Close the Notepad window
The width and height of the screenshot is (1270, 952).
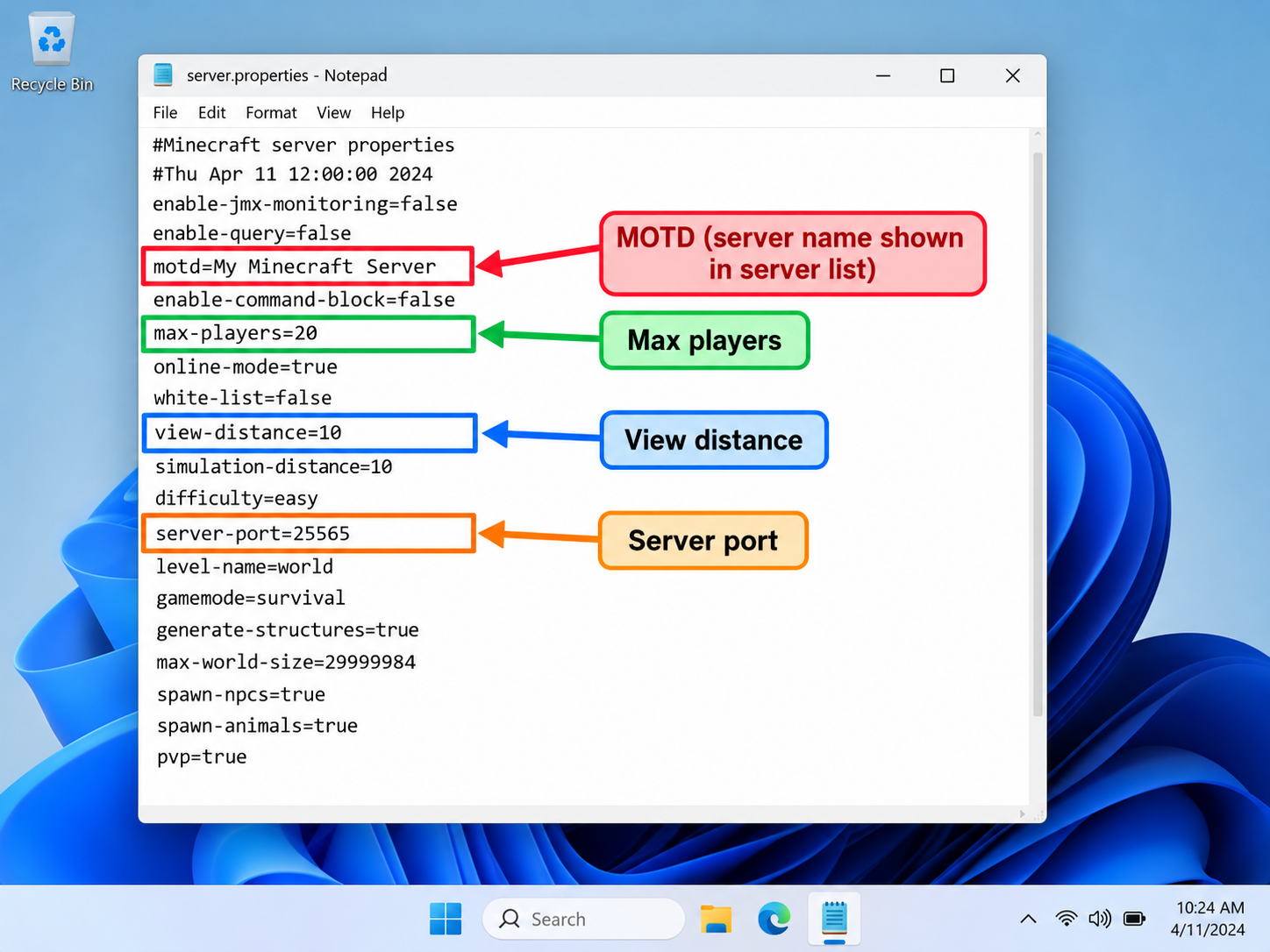[1013, 75]
